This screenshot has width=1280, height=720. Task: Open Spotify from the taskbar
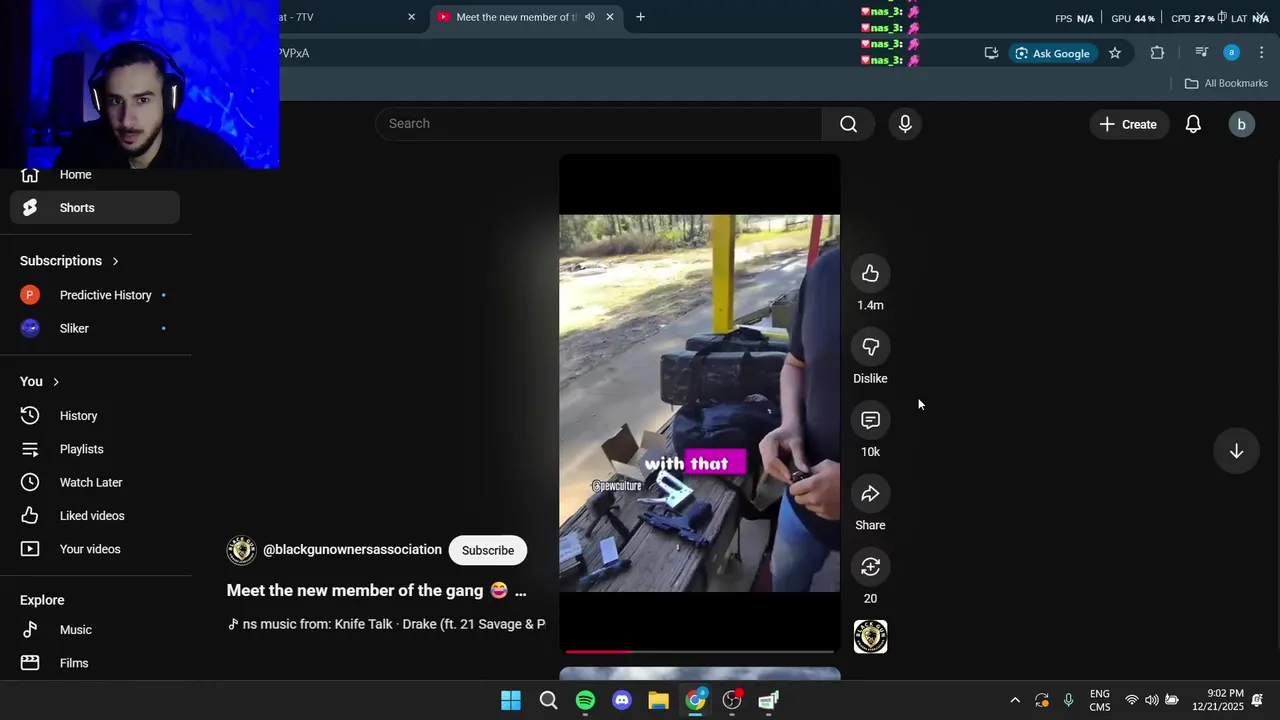coord(585,700)
